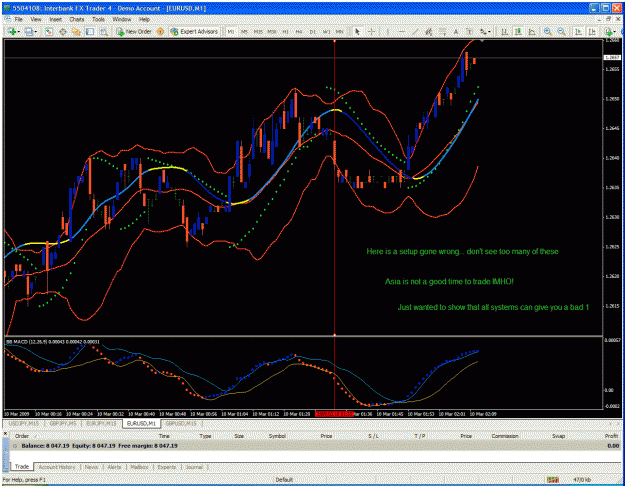Open the Insert menu
This screenshot has width=625, height=486.
[56, 19]
